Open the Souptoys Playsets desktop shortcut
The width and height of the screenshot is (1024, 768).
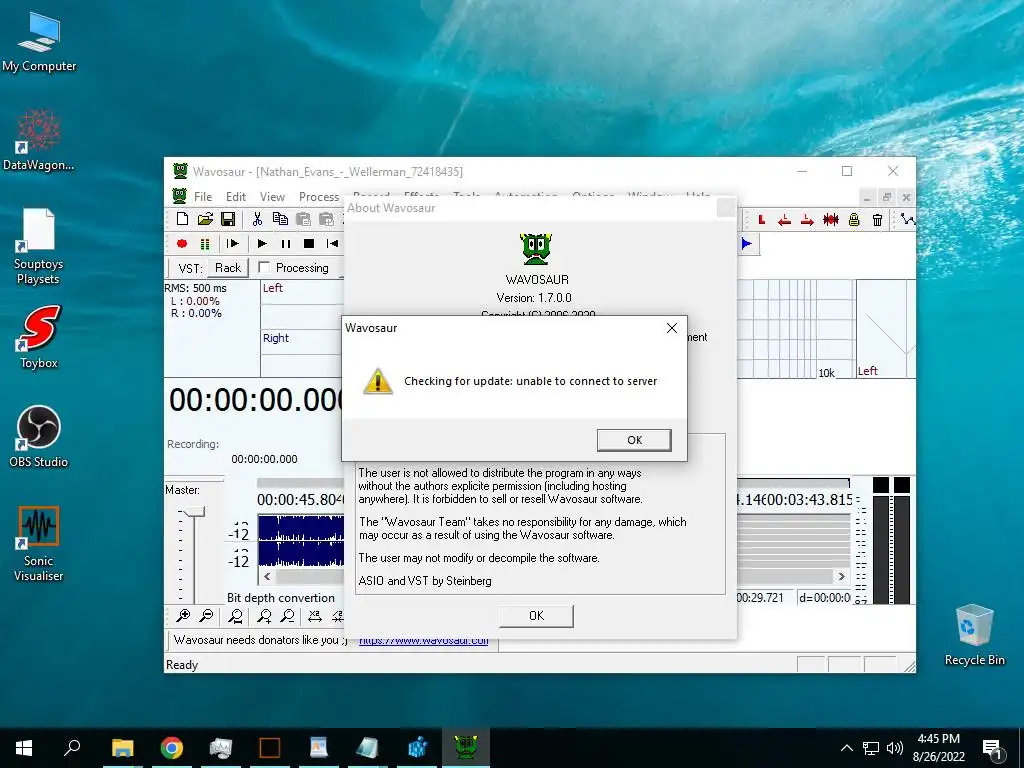pyautogui.click(x=39, y=247)
